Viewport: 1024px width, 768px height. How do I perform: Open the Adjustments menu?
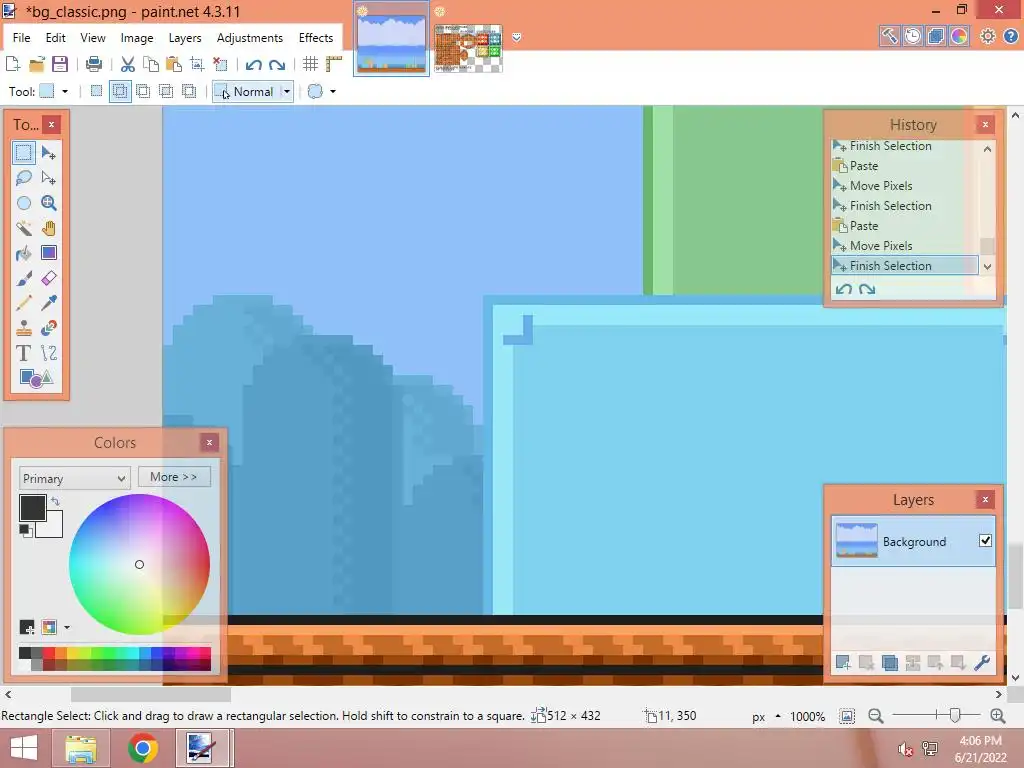(249, 38)
